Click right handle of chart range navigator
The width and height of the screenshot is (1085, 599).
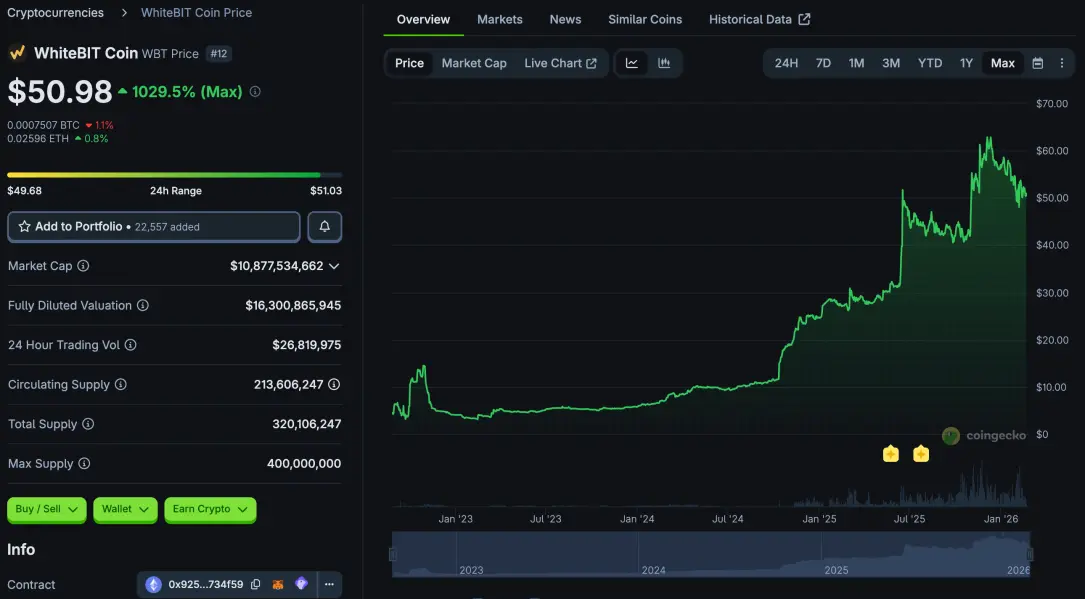(x=1030, y=554)
